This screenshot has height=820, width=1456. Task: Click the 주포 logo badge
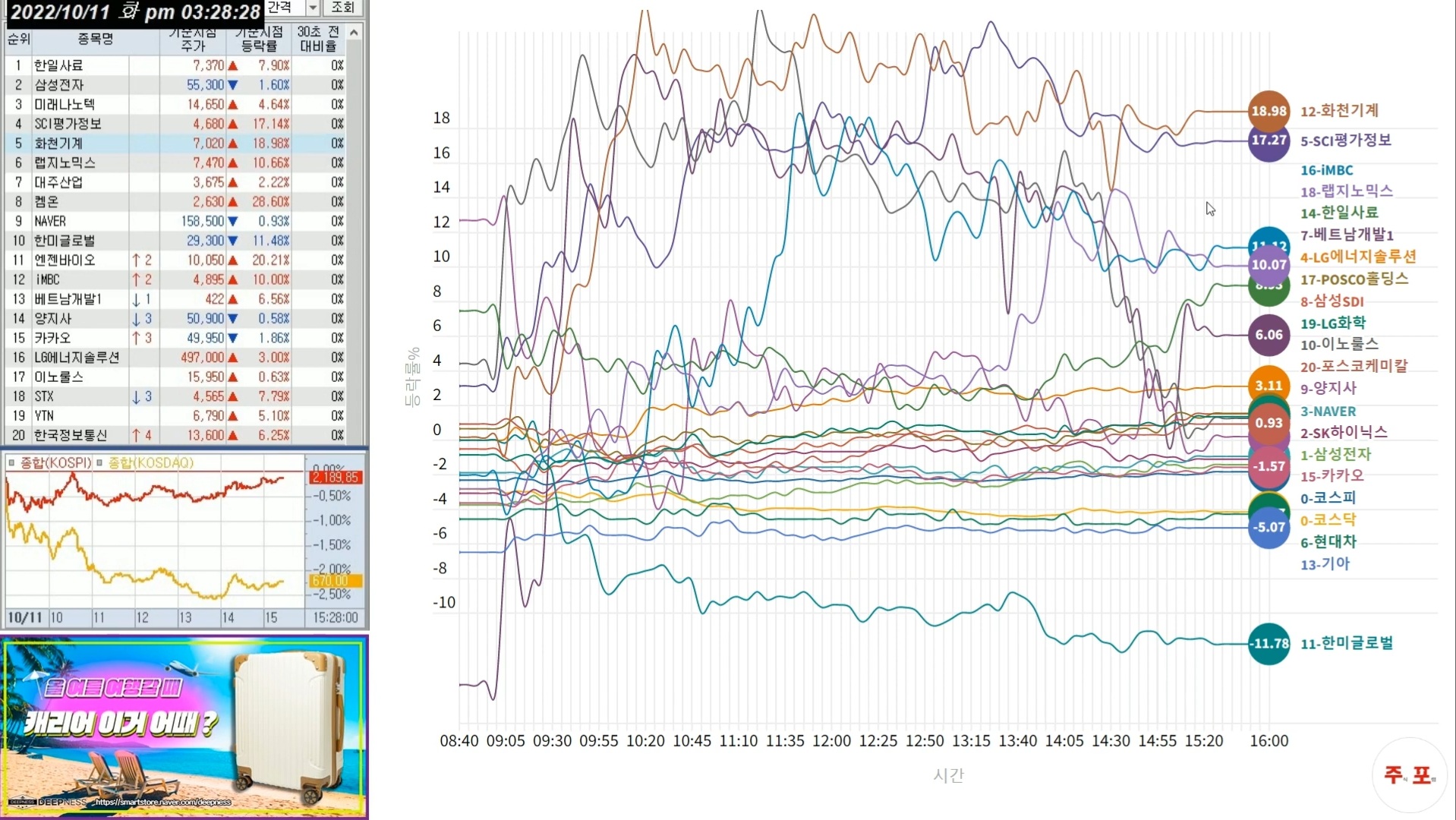(1410, 774)
